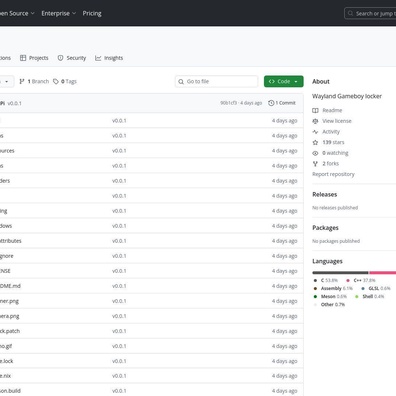The height and width of the screenshot is (396, 396).
Task: Click the v0.0.1 commit message beside .patch file
Action: (119, 331)
